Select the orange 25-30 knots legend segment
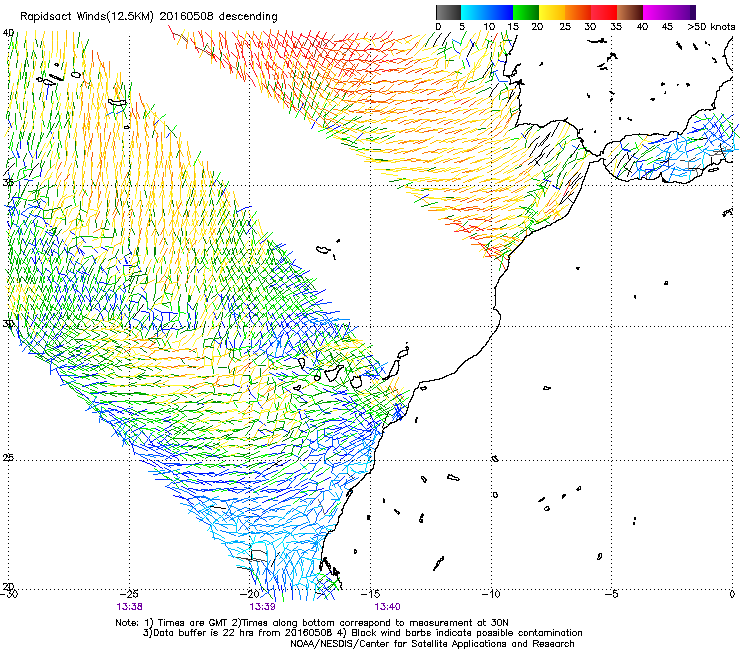740x650 pixels. coord(578,12)
